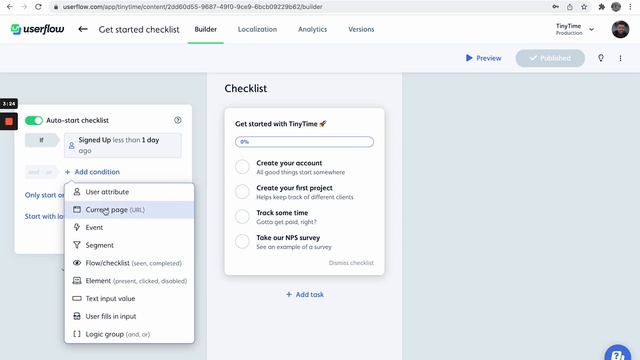Click the Userflow logo
This screenshot has height=360, width=640.
[x=37, y=29]
